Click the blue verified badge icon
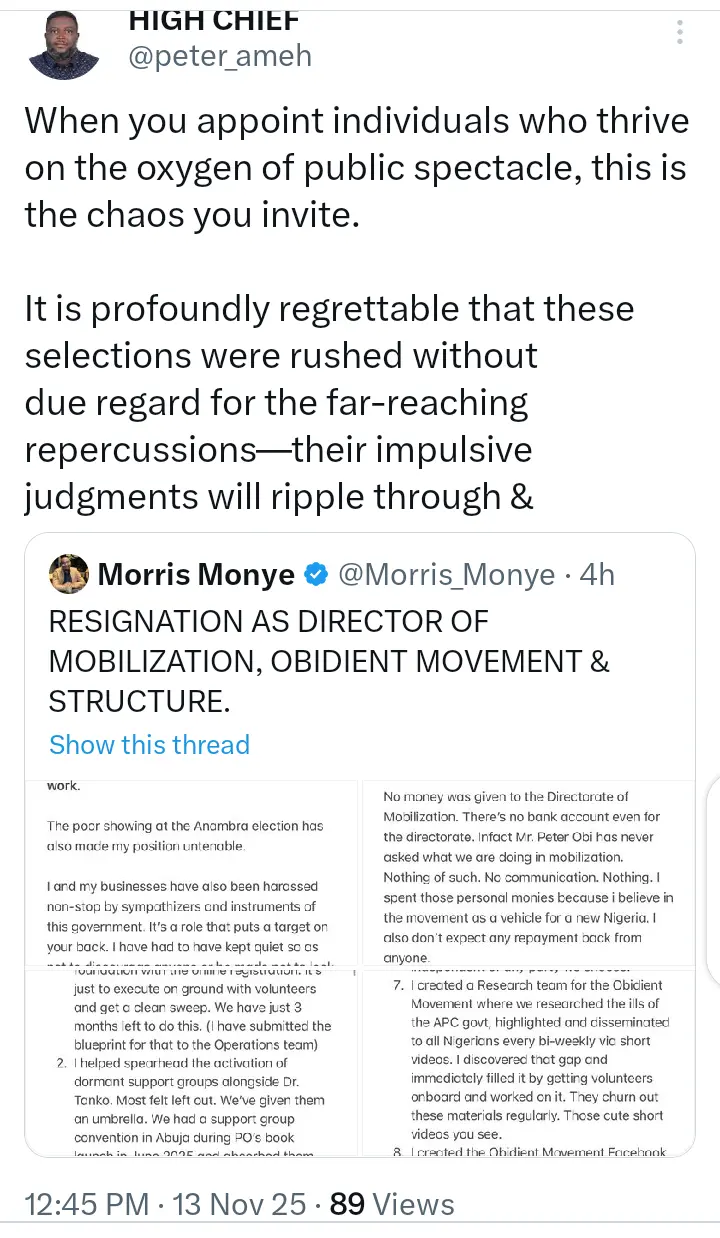720x1238 pixels. coord(316,575)
